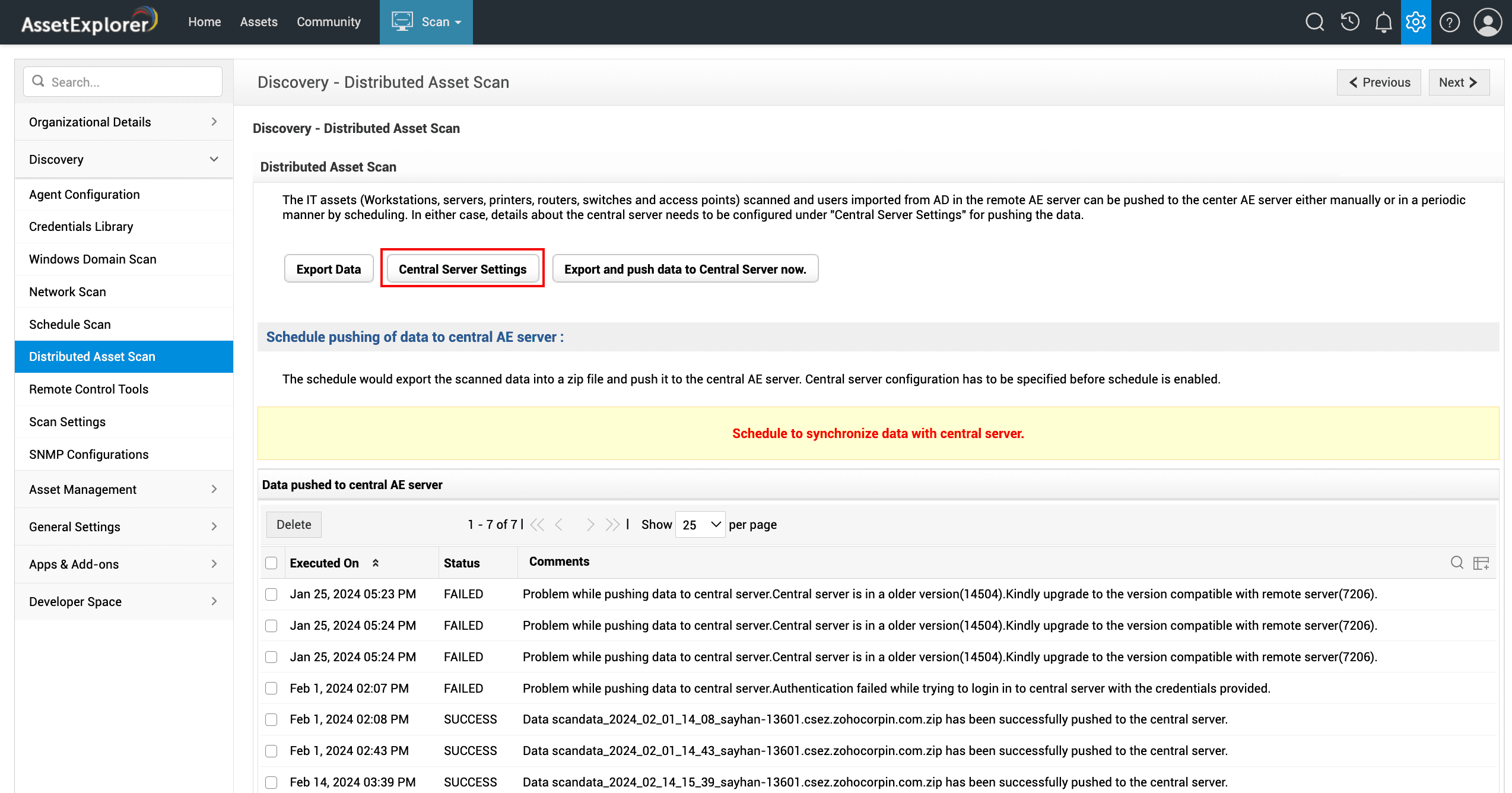Image resolution: width=1512 pixels, height=793 pixels.
Task: Open the Assets top menu item
Action: coord(259,22)
